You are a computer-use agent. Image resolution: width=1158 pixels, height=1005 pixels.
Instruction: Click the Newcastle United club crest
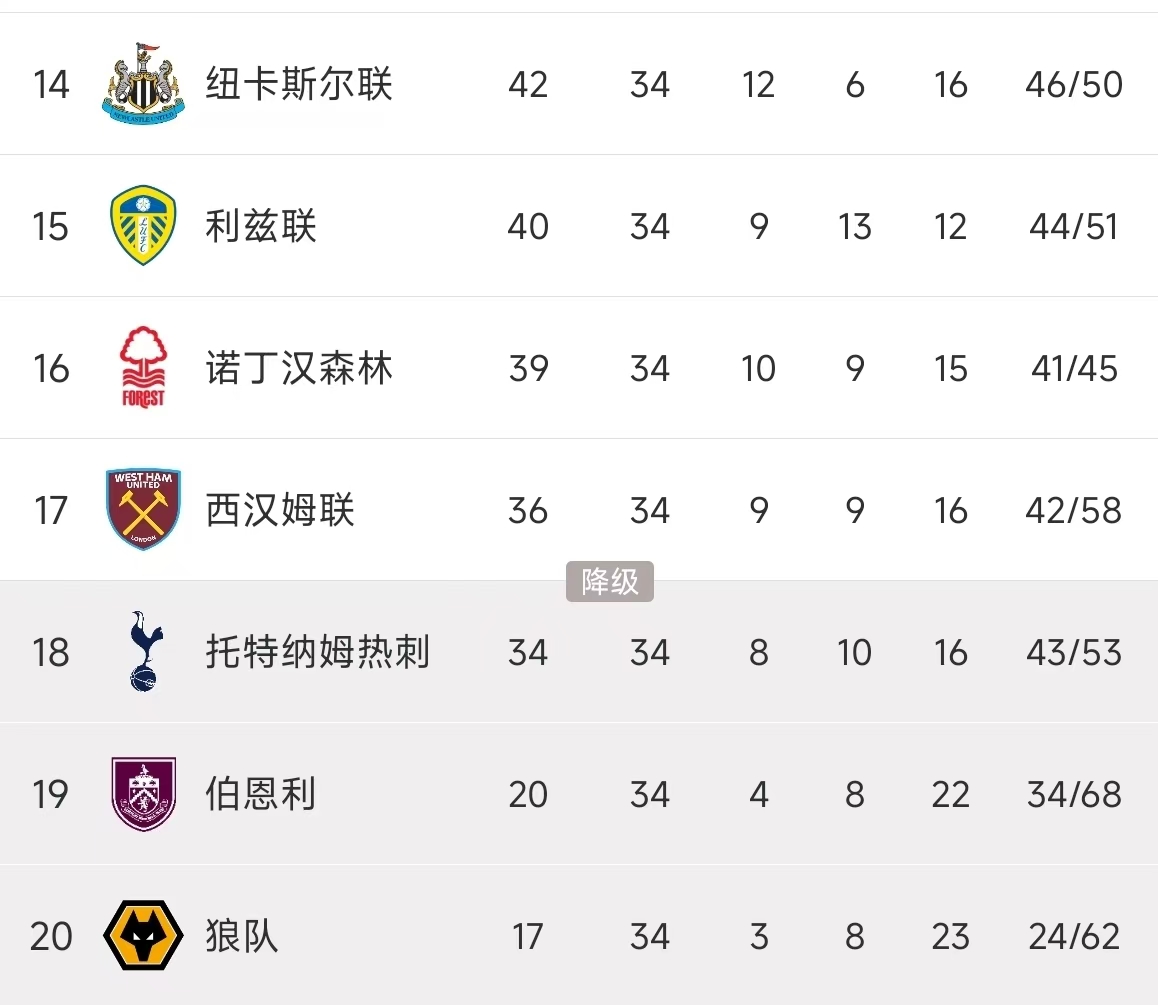pos(143,84)
